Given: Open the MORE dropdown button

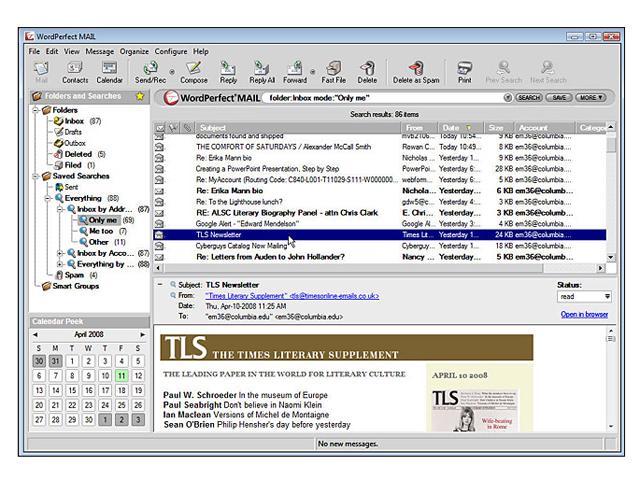Looking at the screenshot, I should [591, 98].
